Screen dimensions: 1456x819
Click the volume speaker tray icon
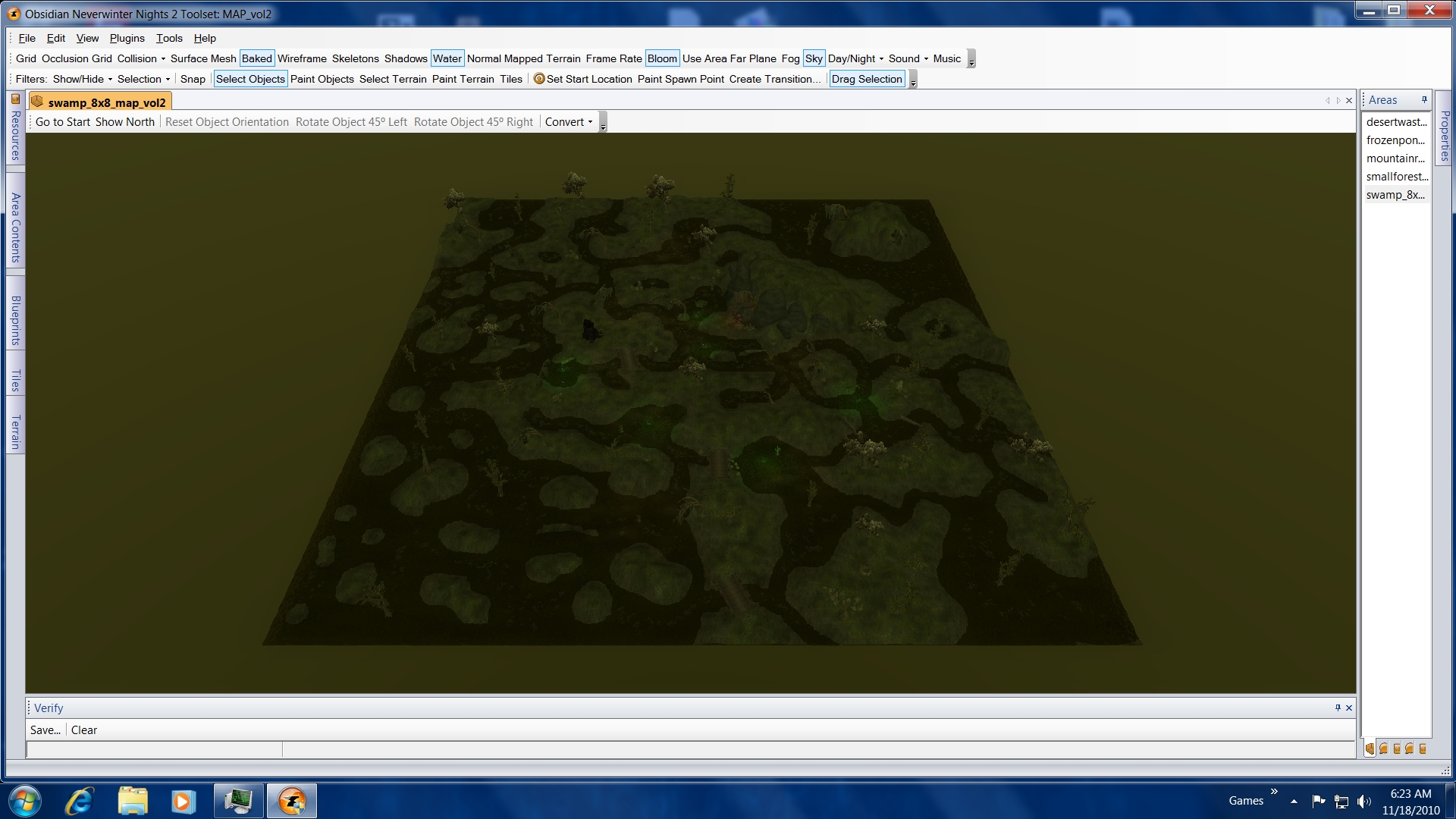pyautogui.click(x=1363, y=801)
